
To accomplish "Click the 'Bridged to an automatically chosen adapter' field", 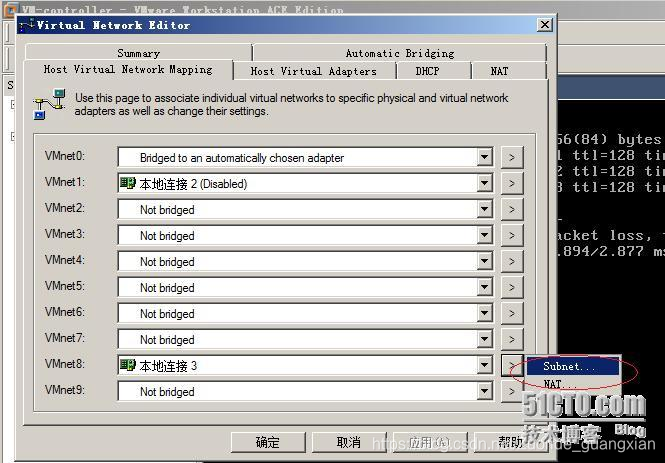I will coord(305,158).
